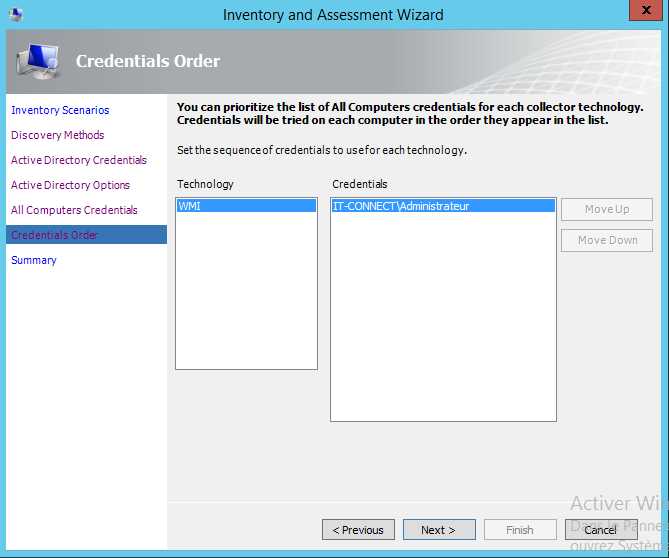This screenshot has width=669, height=558.
Task: Jump to Active Directory Options
Action: pos(70,185)
